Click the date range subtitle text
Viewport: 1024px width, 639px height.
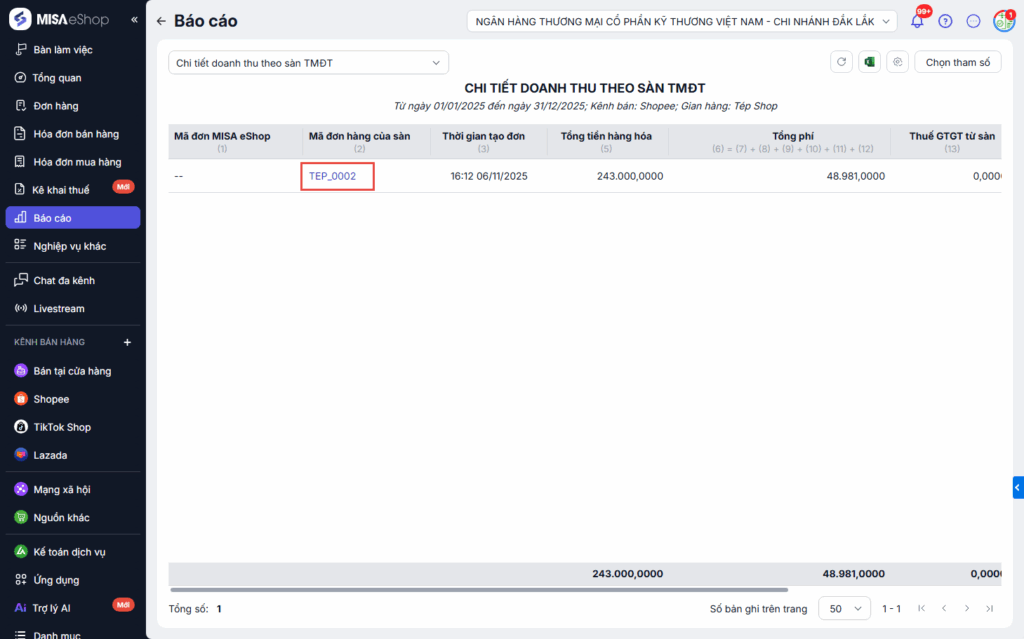pyautogui.click(x=584, y=106)
